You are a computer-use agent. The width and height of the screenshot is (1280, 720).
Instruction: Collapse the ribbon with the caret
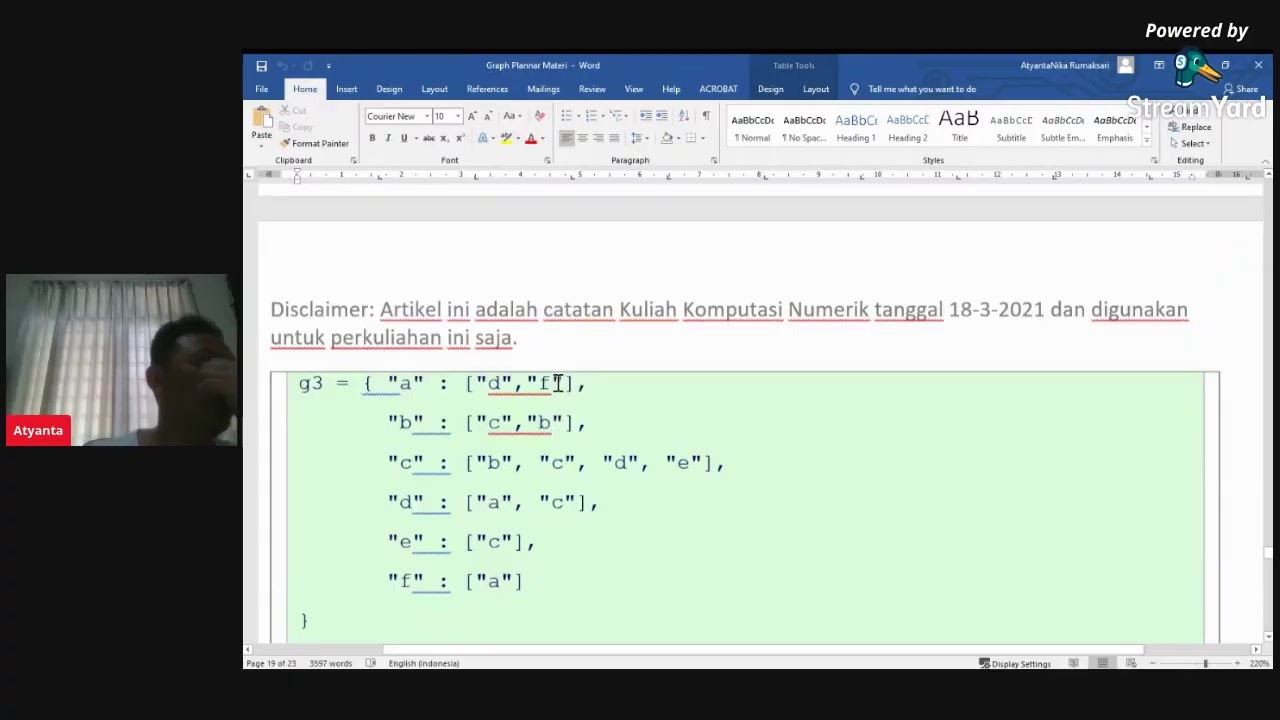[1265, 161]
